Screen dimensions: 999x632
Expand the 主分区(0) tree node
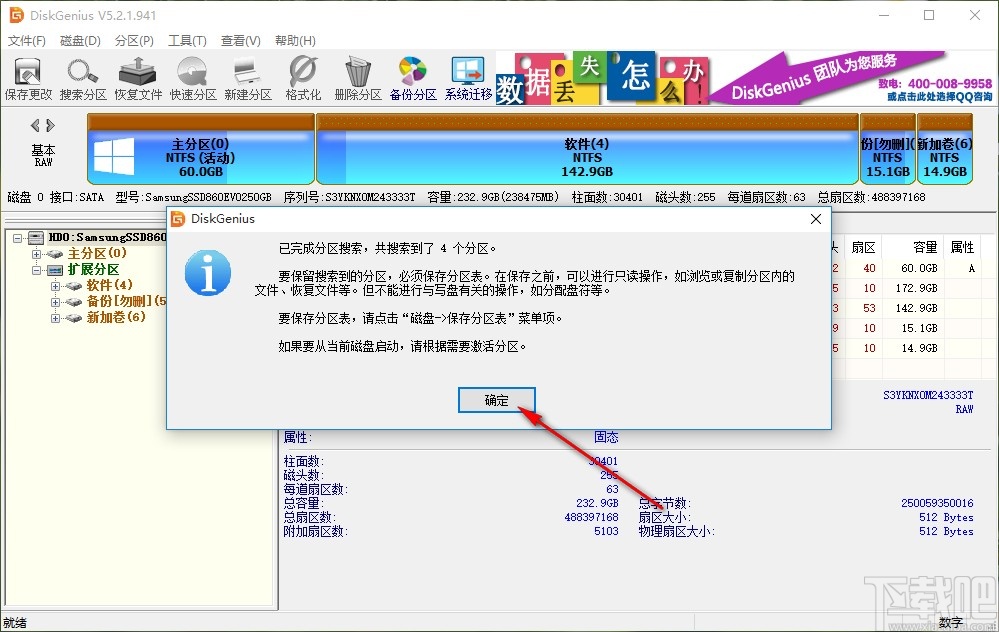[x=36, y=254]
